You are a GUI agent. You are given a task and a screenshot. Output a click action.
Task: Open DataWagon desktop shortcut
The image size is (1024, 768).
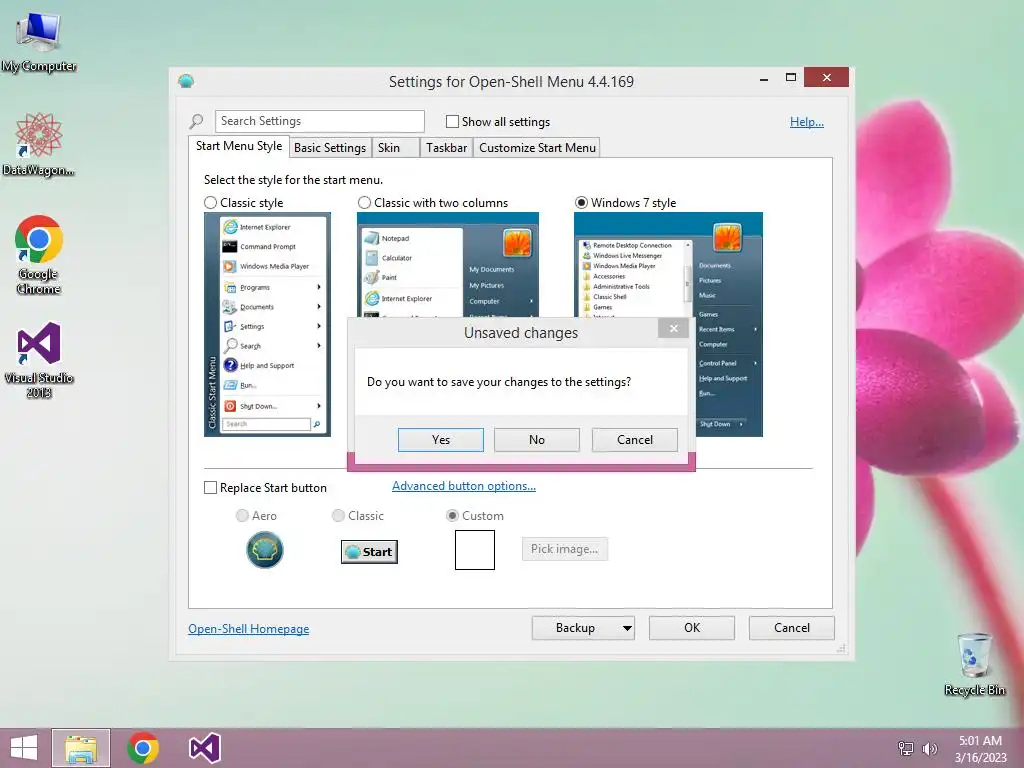[x=38, y=144]
